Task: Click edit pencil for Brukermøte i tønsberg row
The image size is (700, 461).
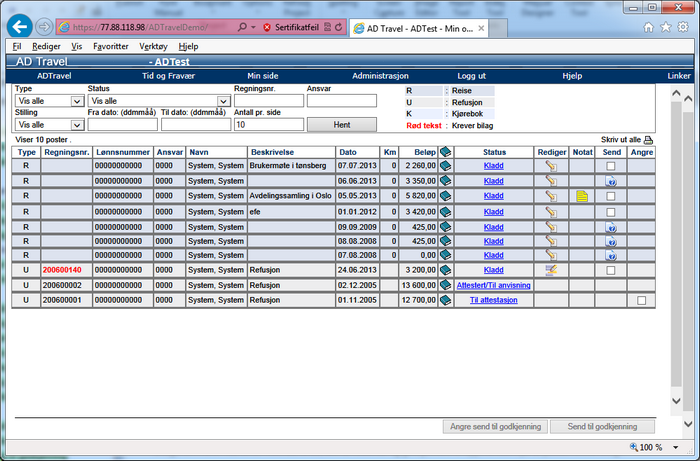Action: [x=550, y=166]
